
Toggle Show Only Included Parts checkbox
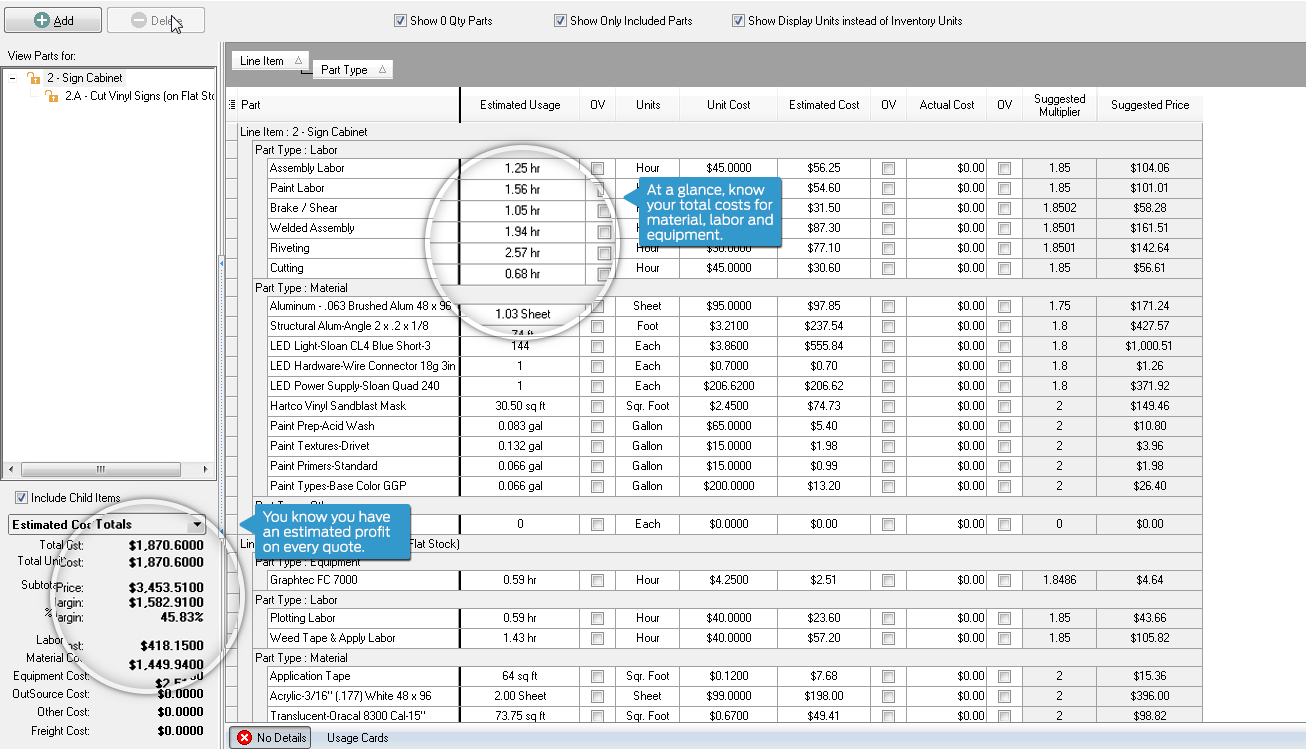click(x=560, y=21)
